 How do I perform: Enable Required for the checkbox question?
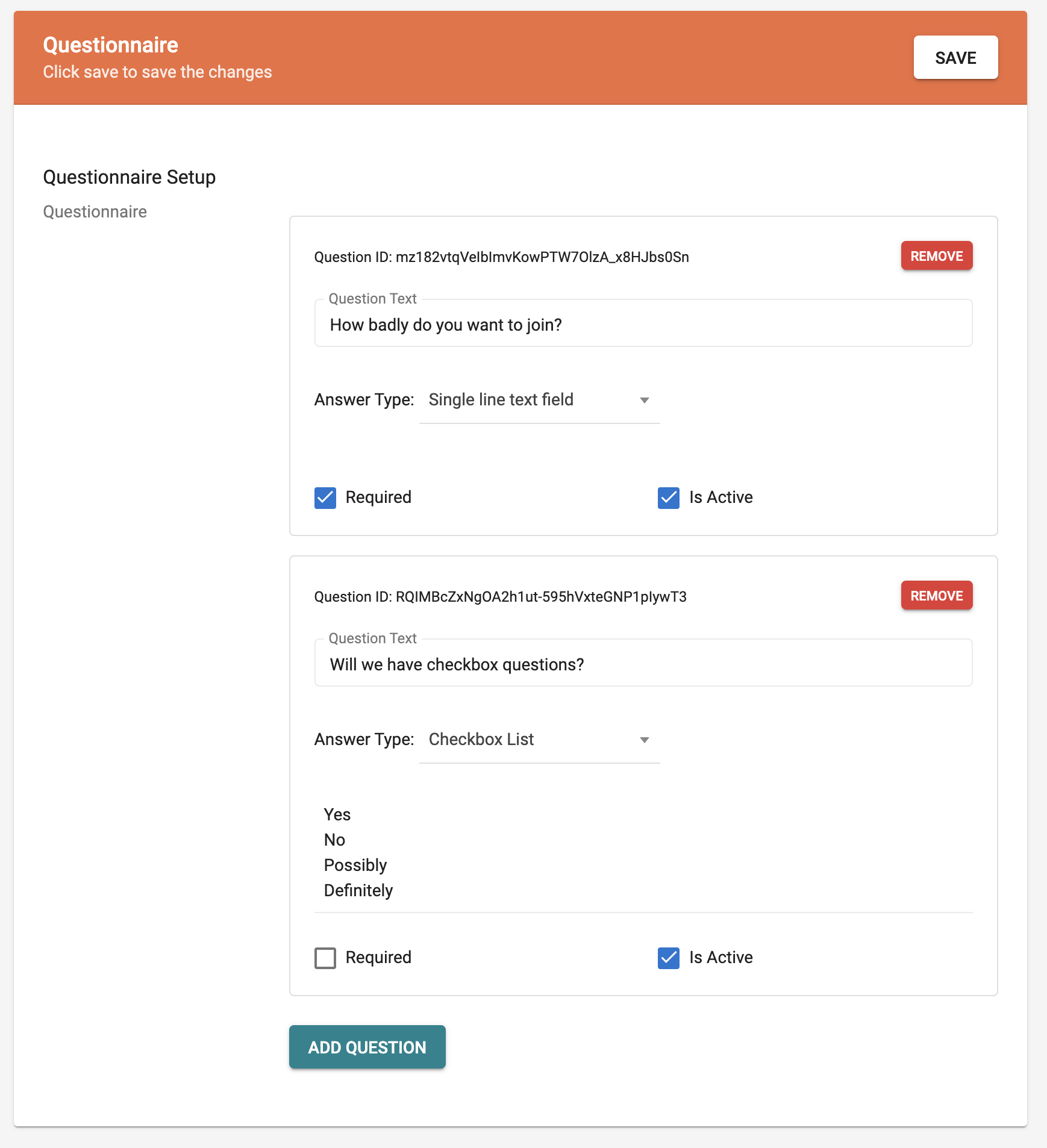point(325,958)
